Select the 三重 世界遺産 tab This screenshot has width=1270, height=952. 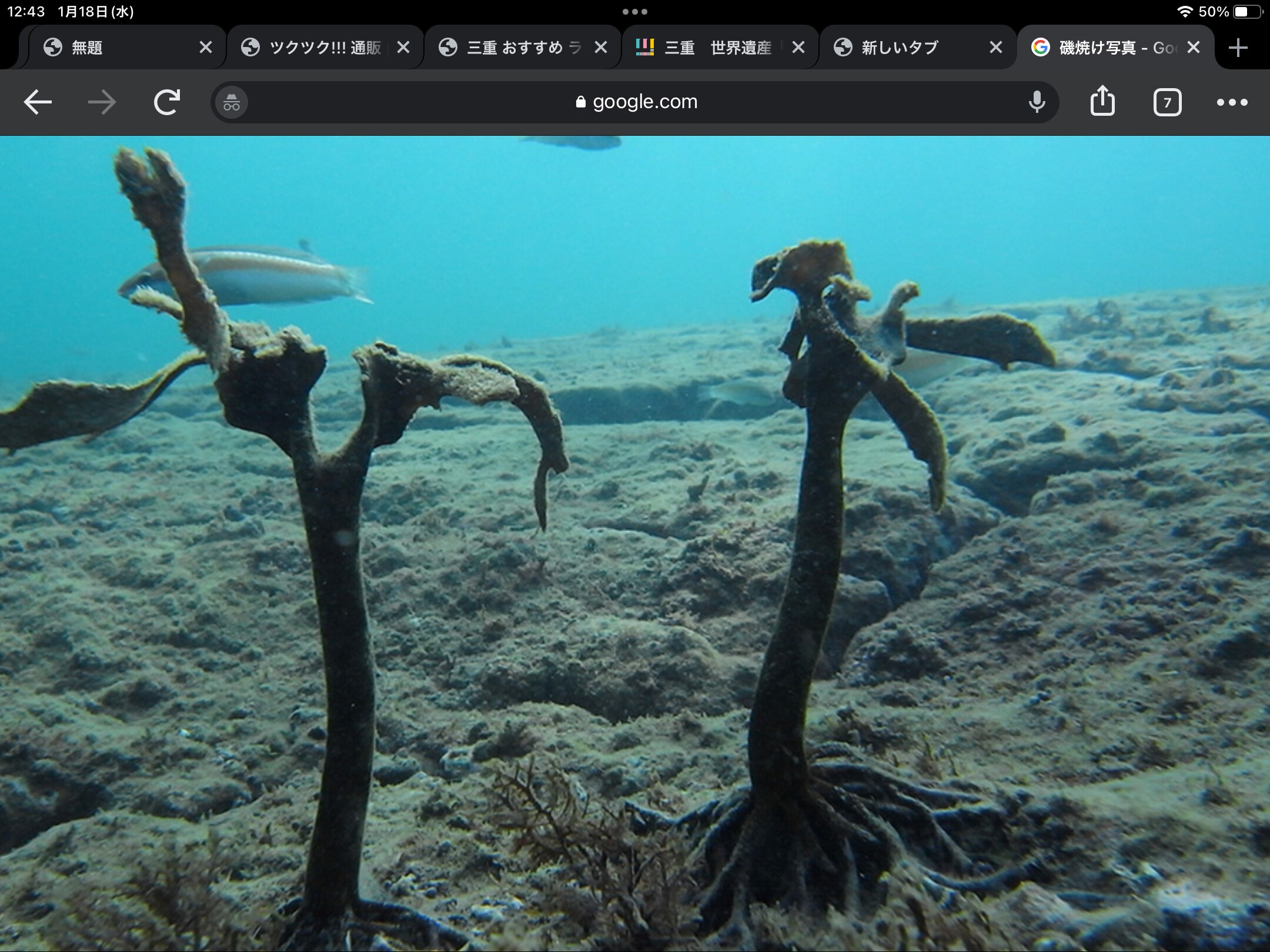click(x=711, y=48)
